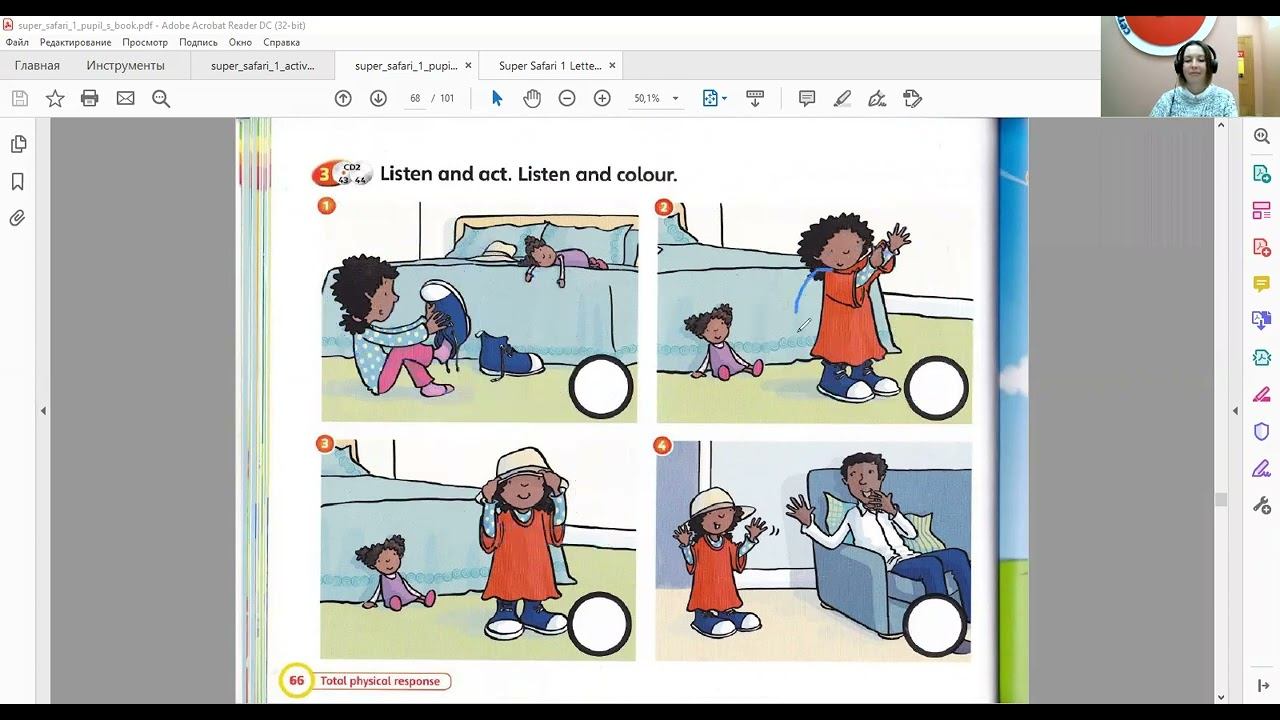Go to the next page (down arrow)
This screenshot has height=720, width=1280.
coord(378,98)
